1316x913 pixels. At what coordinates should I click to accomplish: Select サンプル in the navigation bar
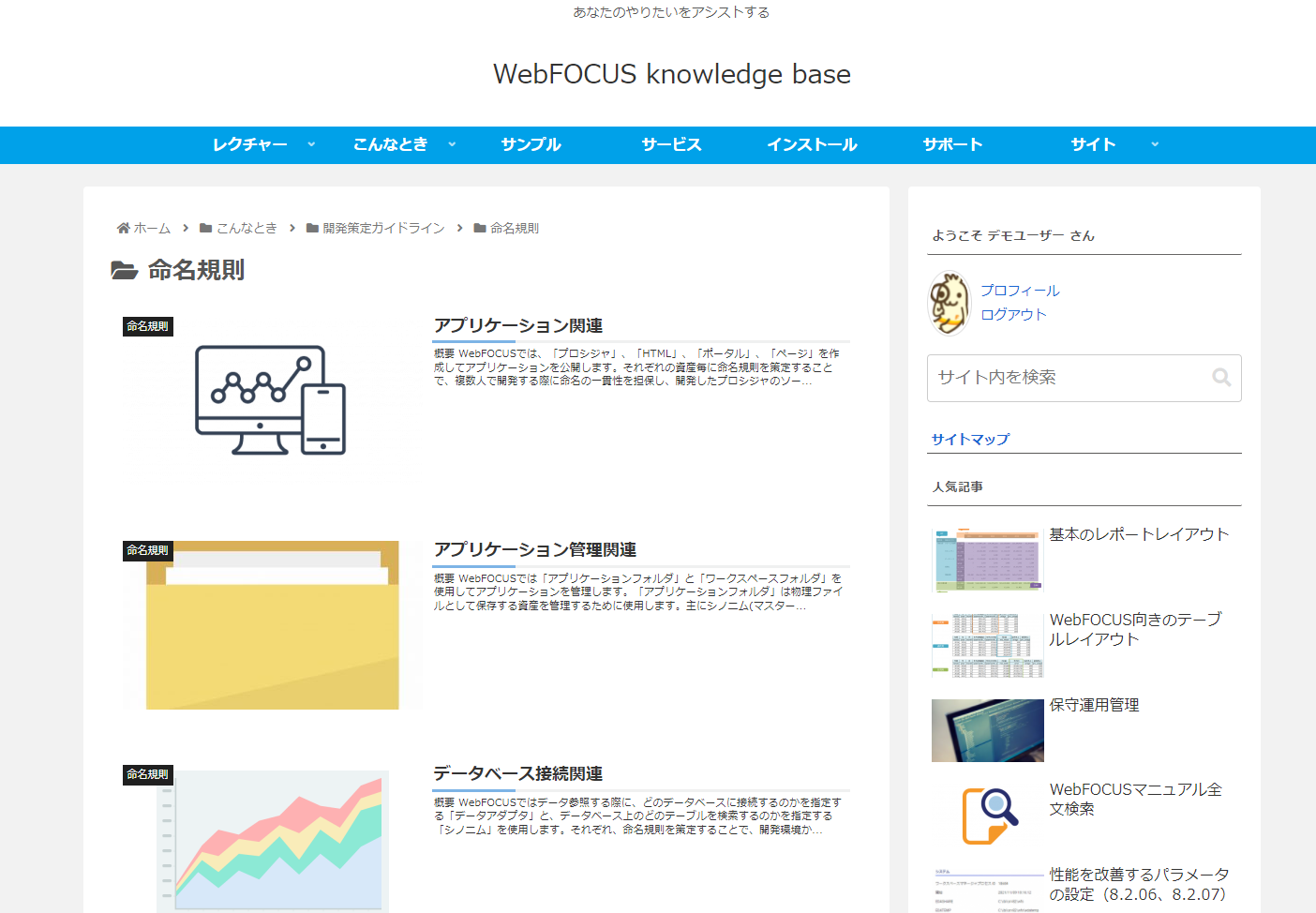coord(530,144)
